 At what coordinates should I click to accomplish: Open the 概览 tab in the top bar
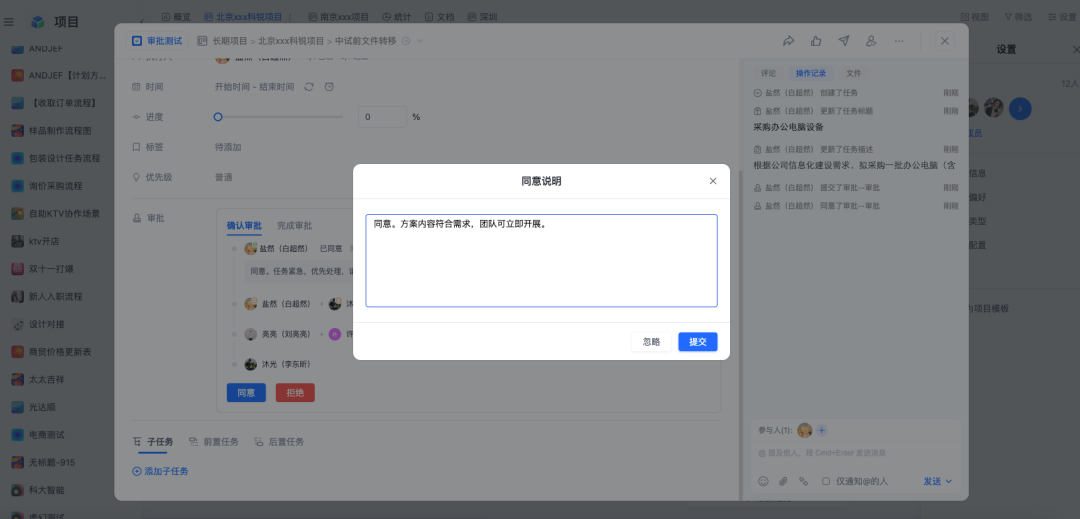coord(176,17)
